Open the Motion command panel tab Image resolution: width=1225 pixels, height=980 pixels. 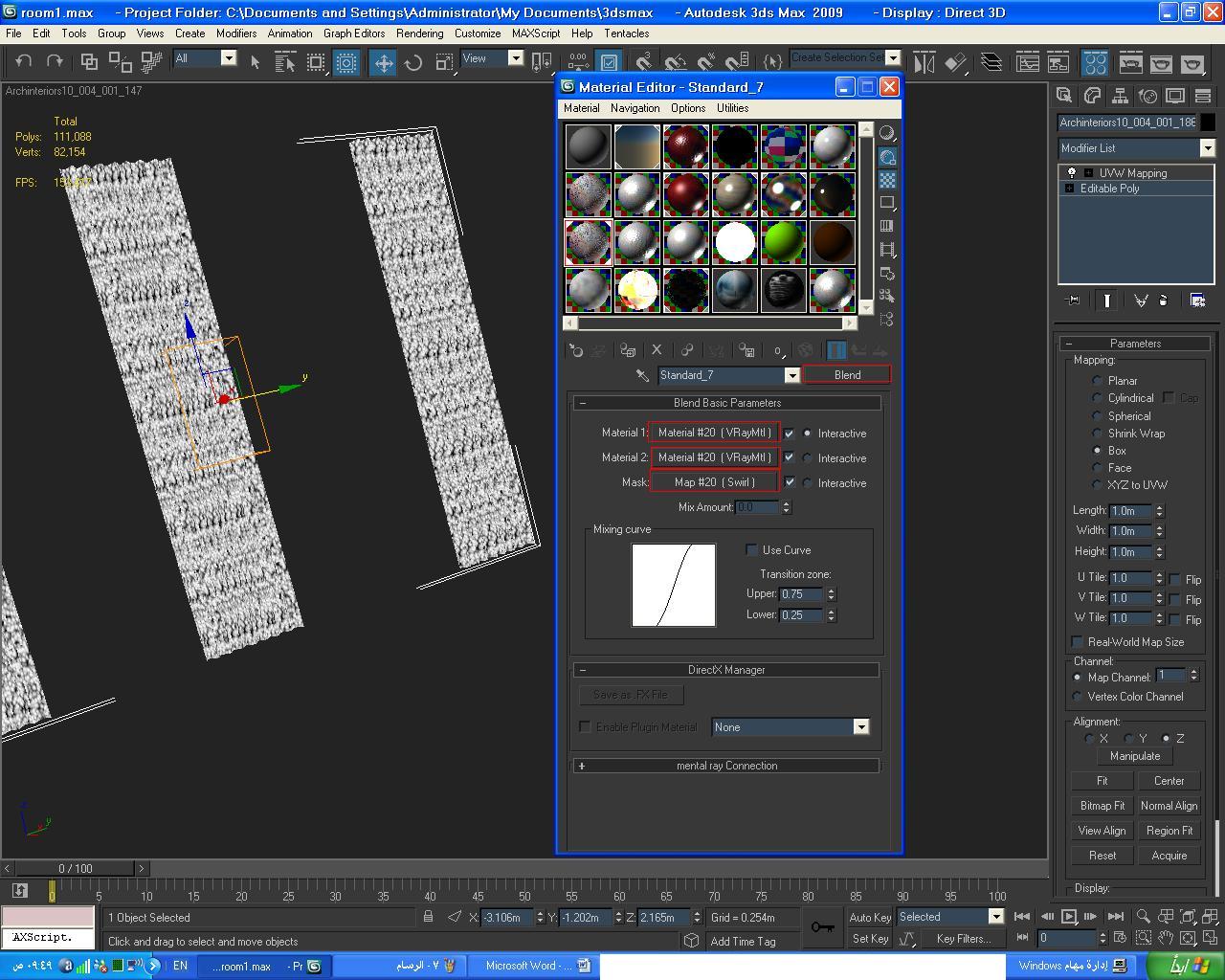(x=1147, y=96)
